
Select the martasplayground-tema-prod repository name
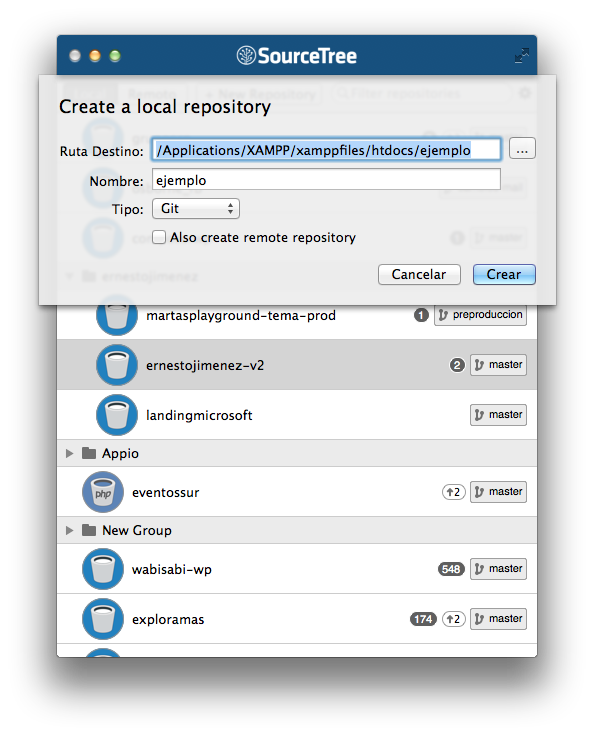[241, 315]
